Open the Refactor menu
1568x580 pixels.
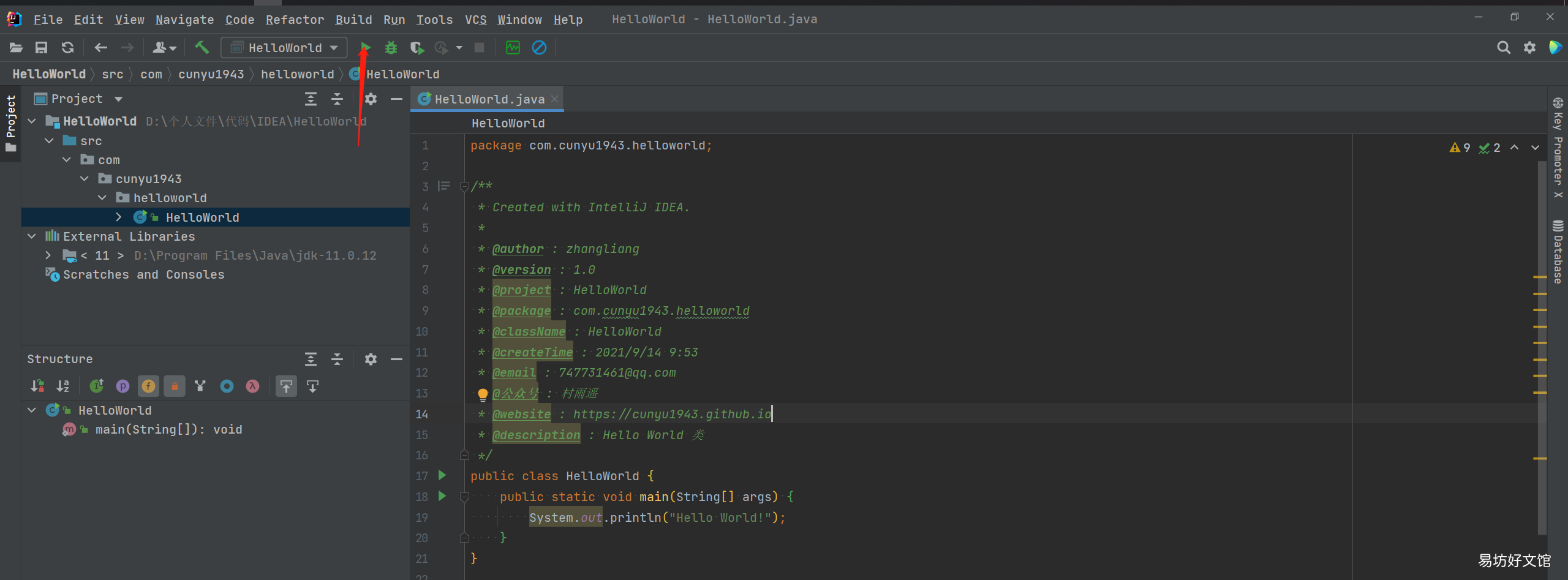[295, 20]
